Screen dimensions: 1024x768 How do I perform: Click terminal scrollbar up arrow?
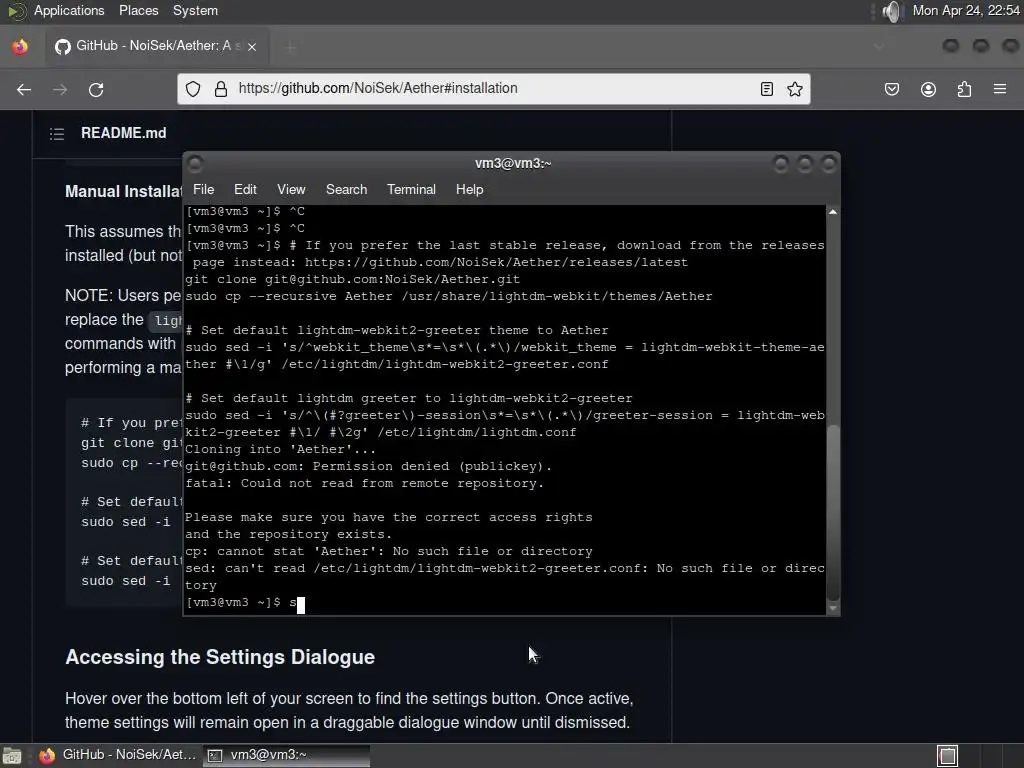coord(833,212)
